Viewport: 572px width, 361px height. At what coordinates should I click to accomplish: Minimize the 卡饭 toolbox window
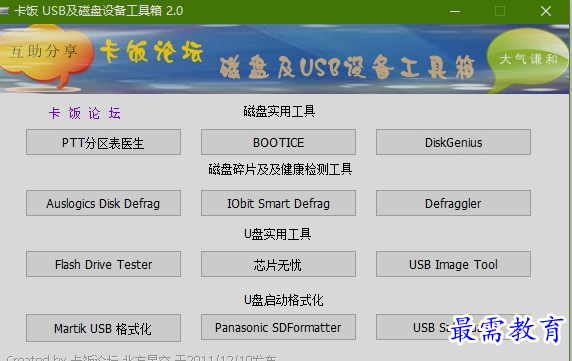pos(455,11)
